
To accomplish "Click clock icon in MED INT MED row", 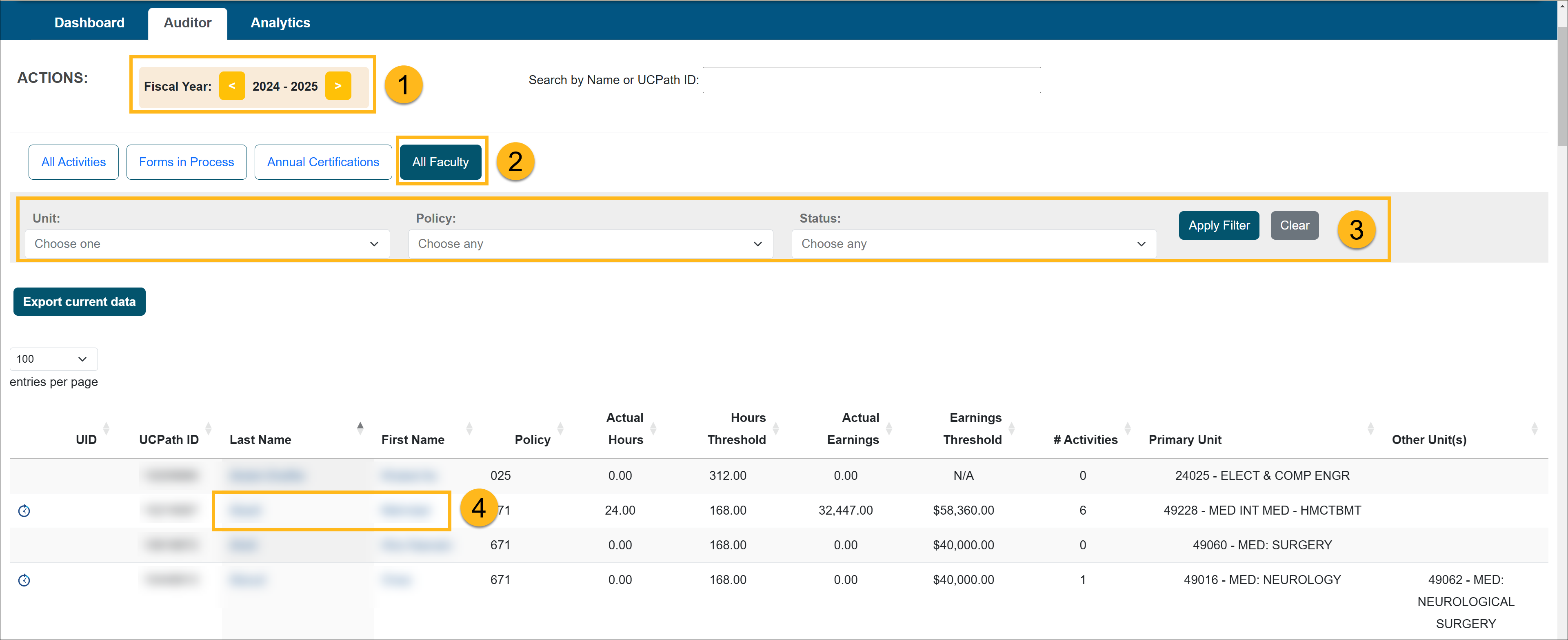I will [24, 511].
